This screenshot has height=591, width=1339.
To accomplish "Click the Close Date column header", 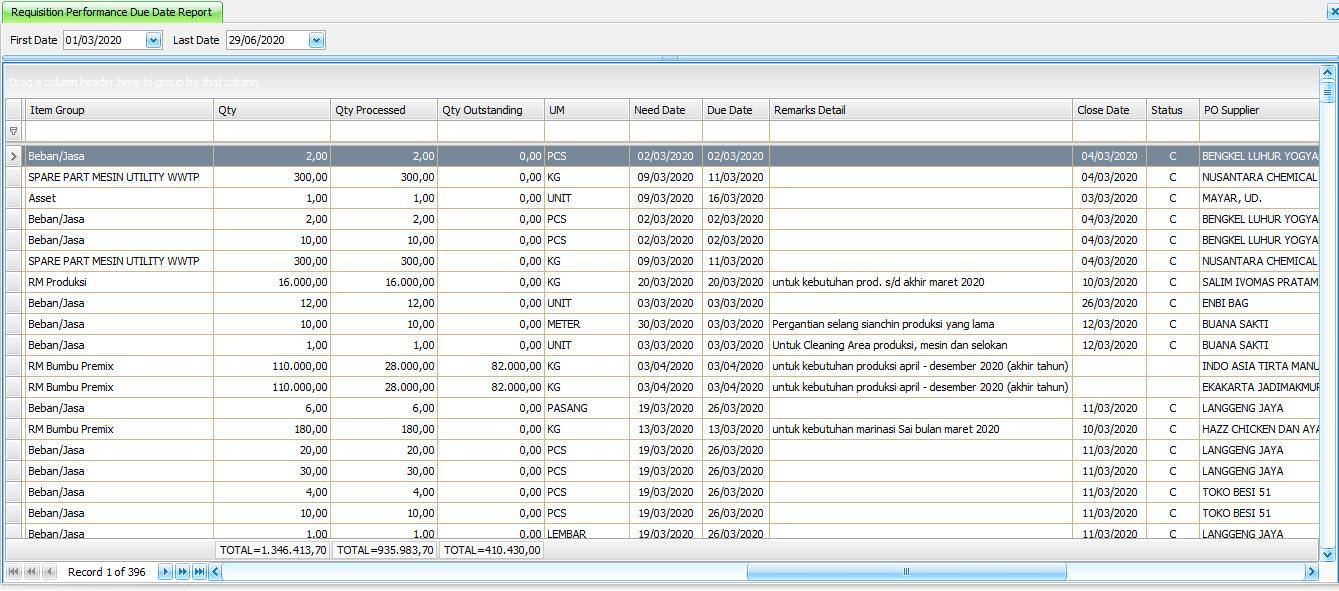I will click(x=1110, y=110).
